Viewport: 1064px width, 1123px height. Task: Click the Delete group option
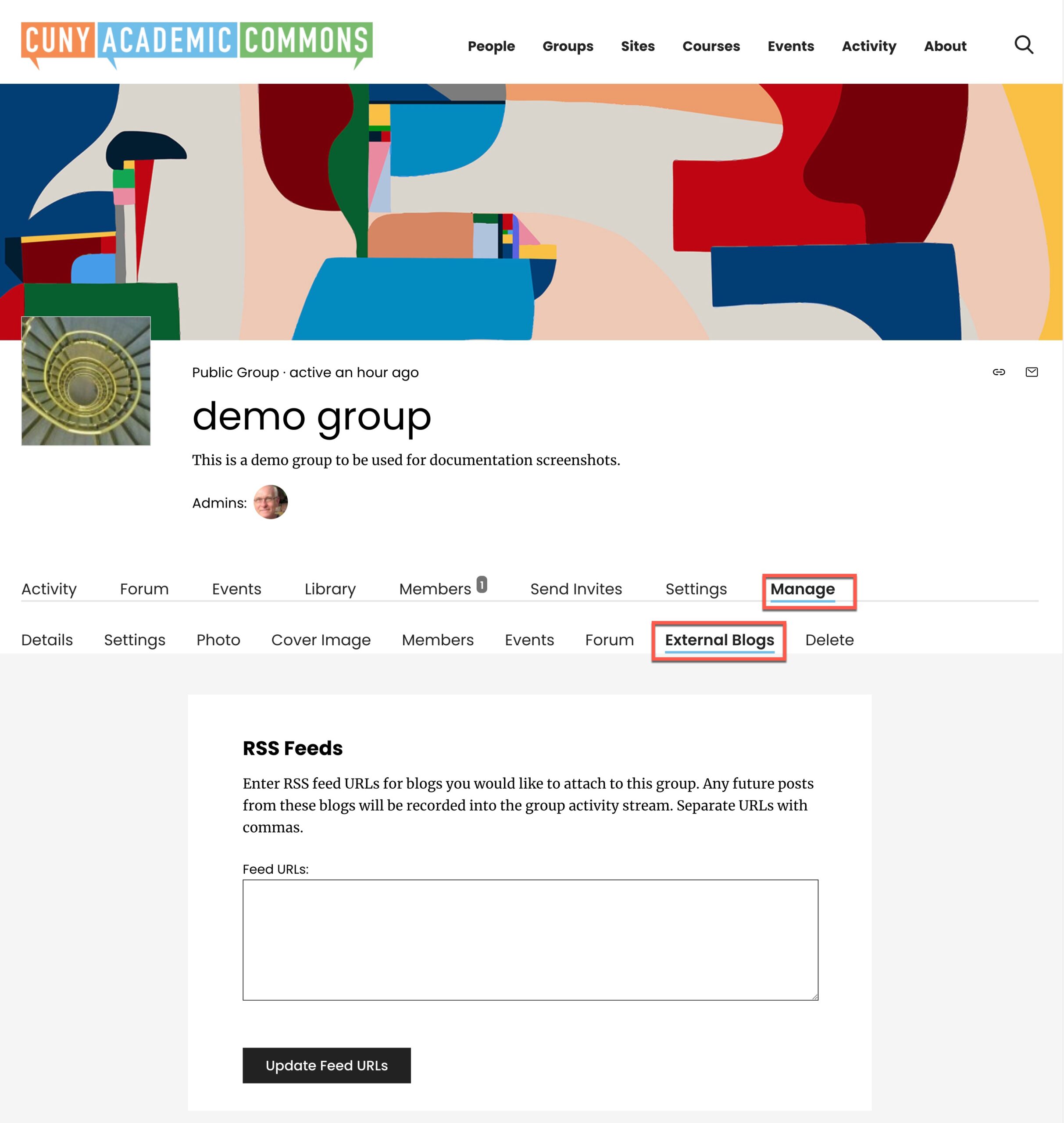pos(829,640)
